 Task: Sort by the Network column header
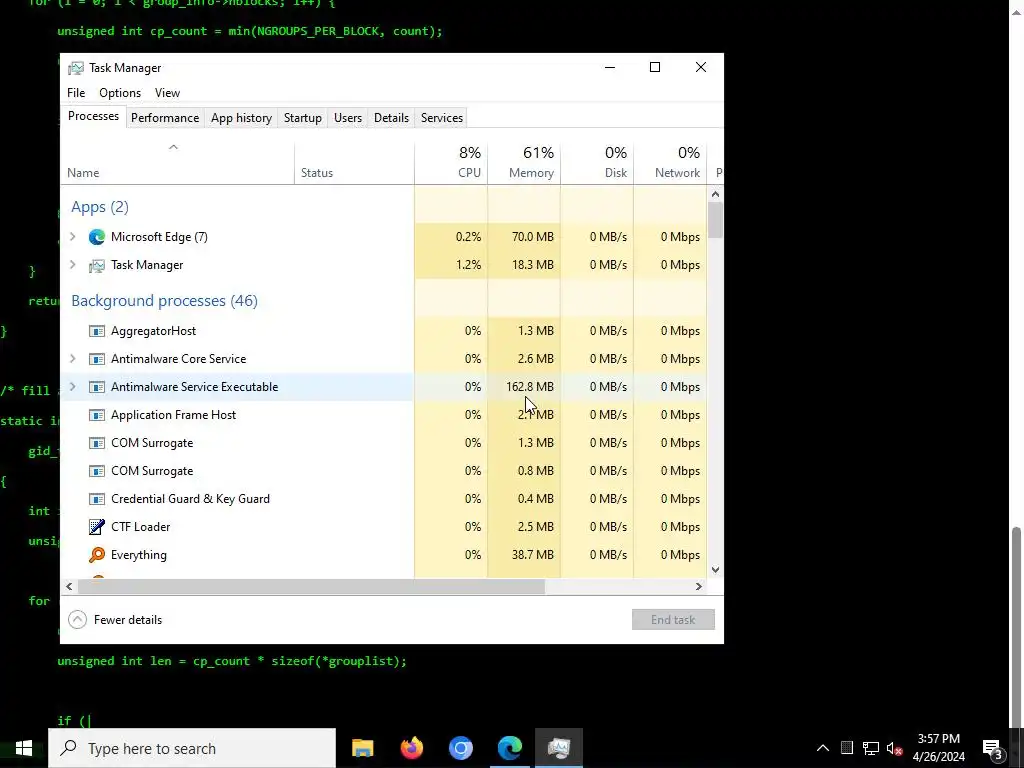click(x=670, y=163)
